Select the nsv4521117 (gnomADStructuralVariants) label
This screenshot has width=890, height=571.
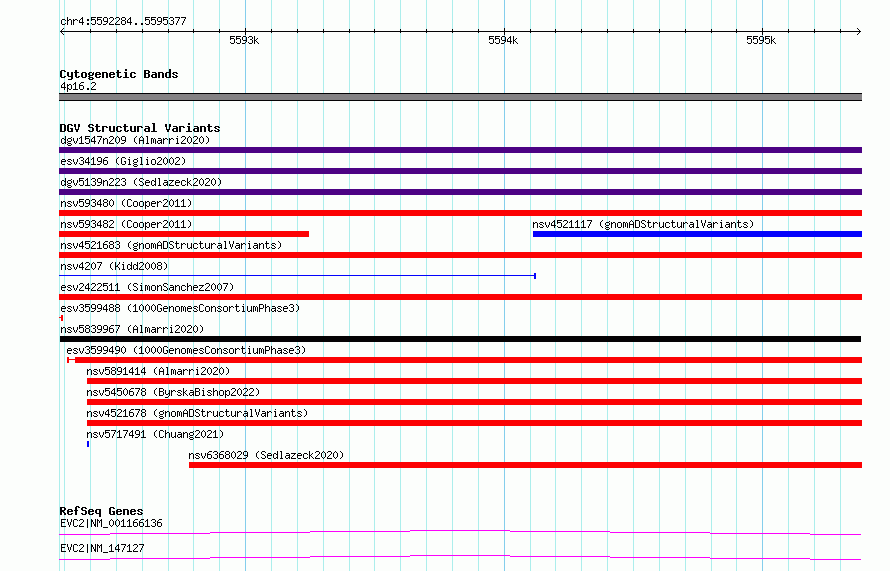pyautogui.click(x=643, y=224)
